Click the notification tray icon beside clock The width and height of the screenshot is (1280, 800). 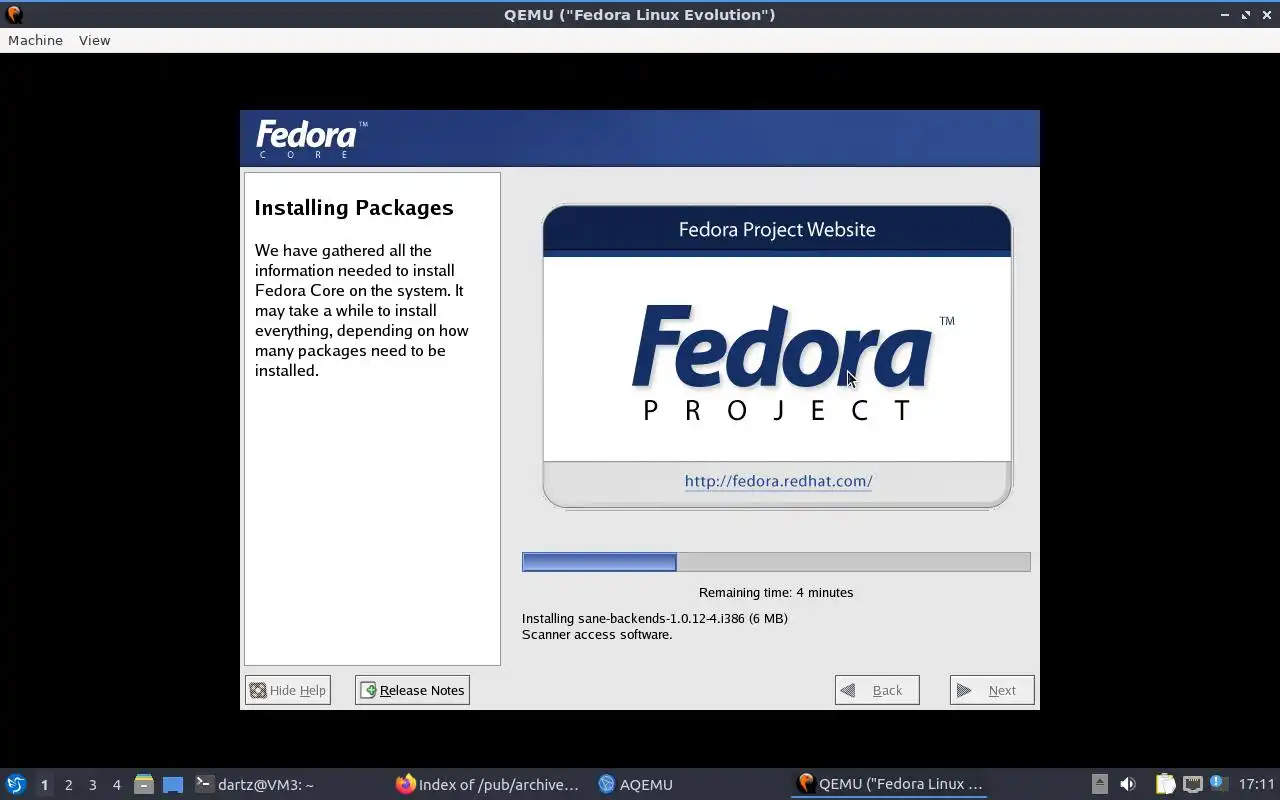(x=1218, y=783)
